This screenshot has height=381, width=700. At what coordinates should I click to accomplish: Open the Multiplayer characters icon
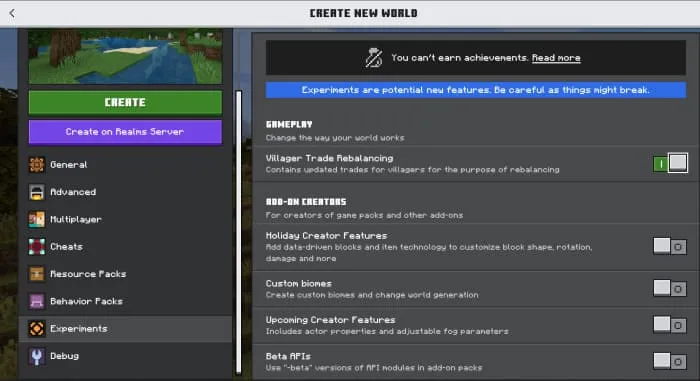click(x=37, y=219)
